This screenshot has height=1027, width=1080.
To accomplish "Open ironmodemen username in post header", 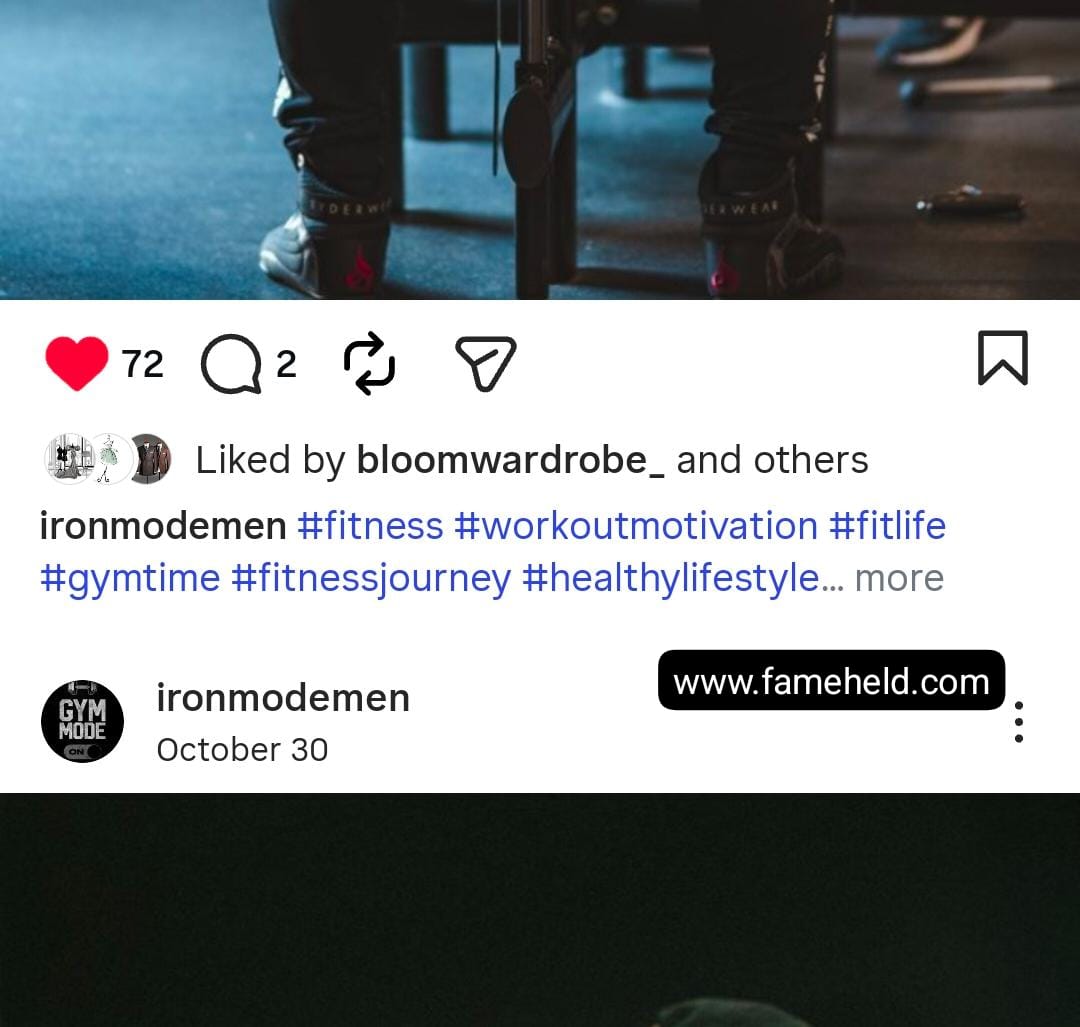I will 283,698.
